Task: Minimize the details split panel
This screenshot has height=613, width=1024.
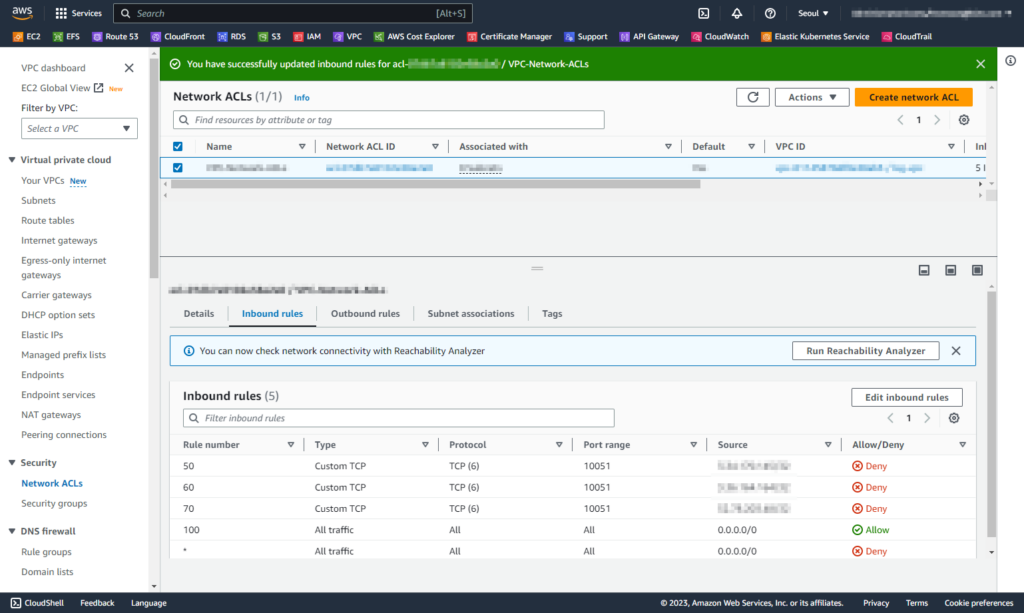Action: (924, 270)
